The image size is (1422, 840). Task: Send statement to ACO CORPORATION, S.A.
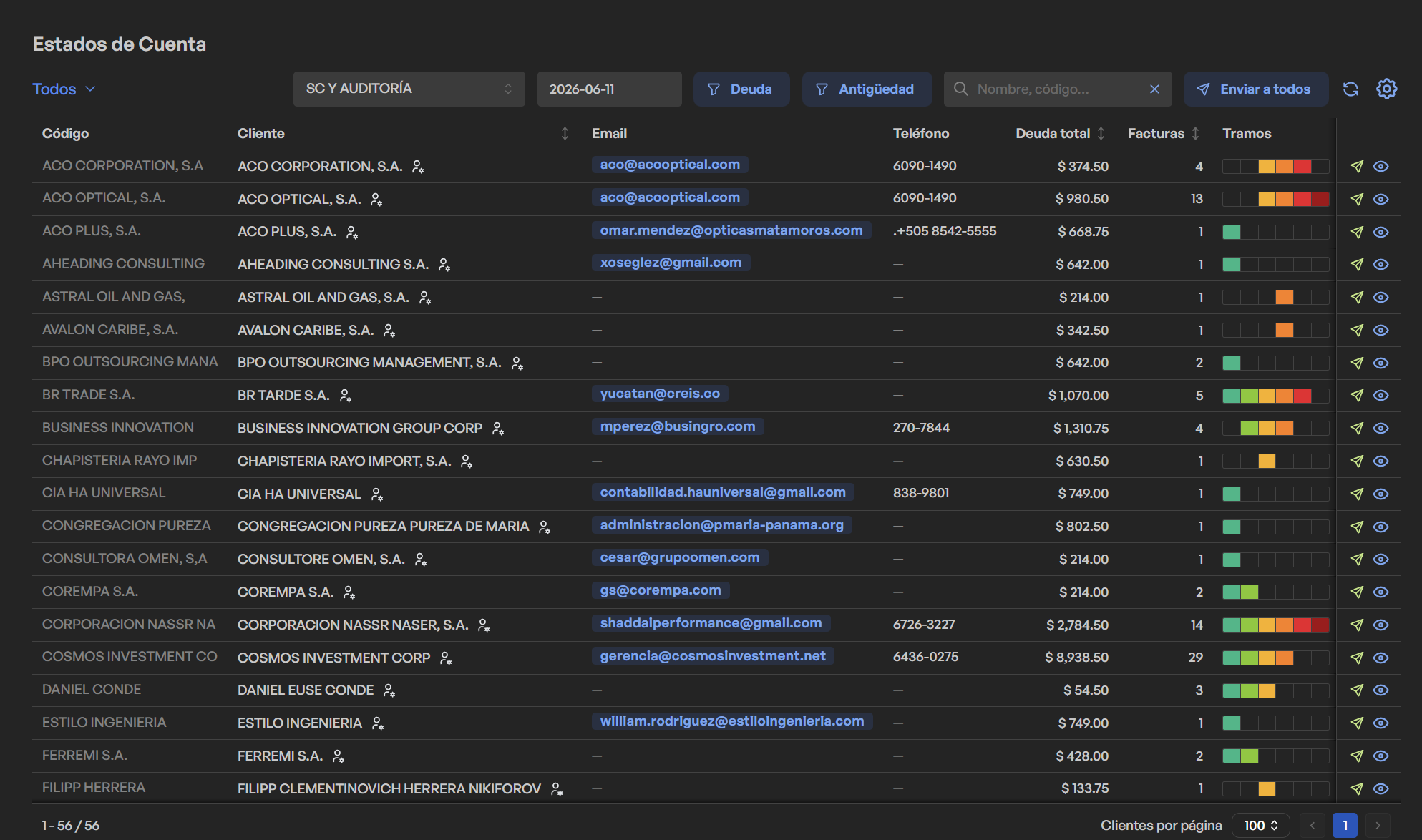tap(1357, 166)
